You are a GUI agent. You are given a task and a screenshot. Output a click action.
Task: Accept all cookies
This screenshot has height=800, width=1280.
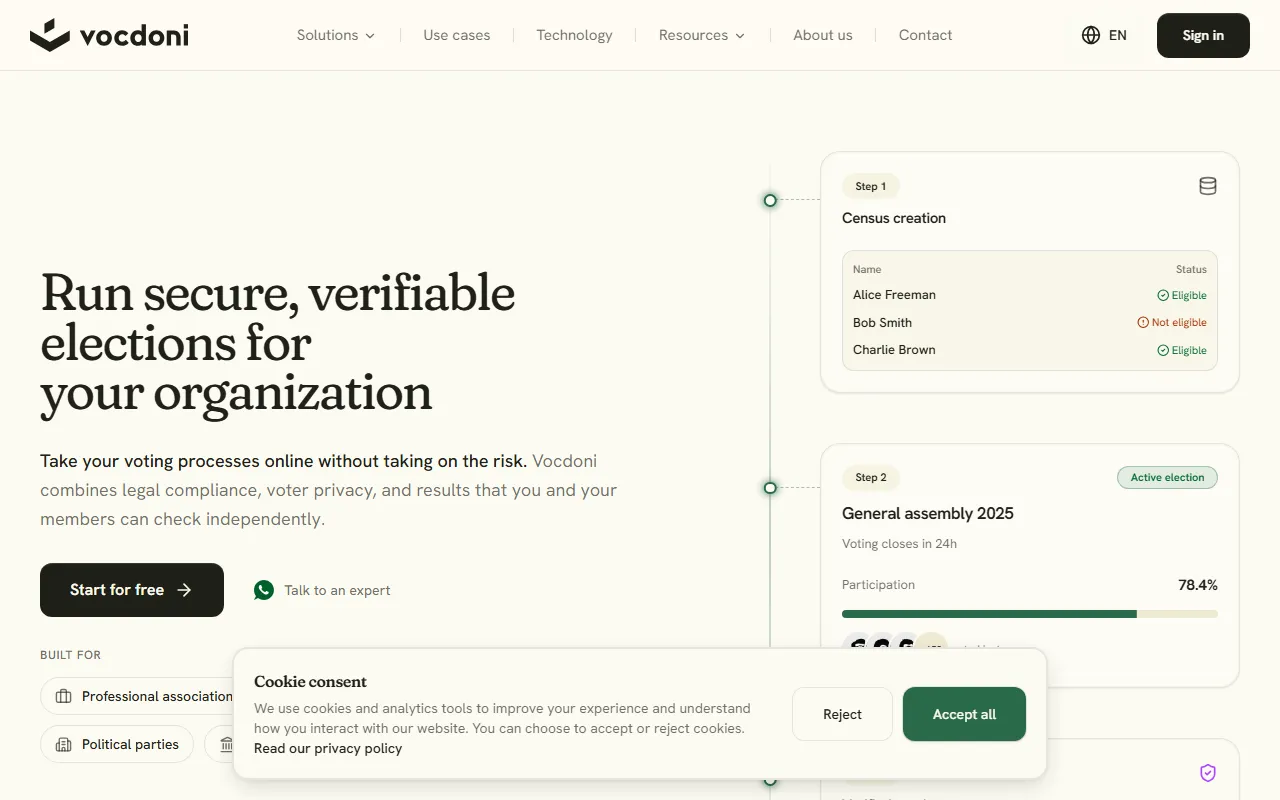point(964,714)
